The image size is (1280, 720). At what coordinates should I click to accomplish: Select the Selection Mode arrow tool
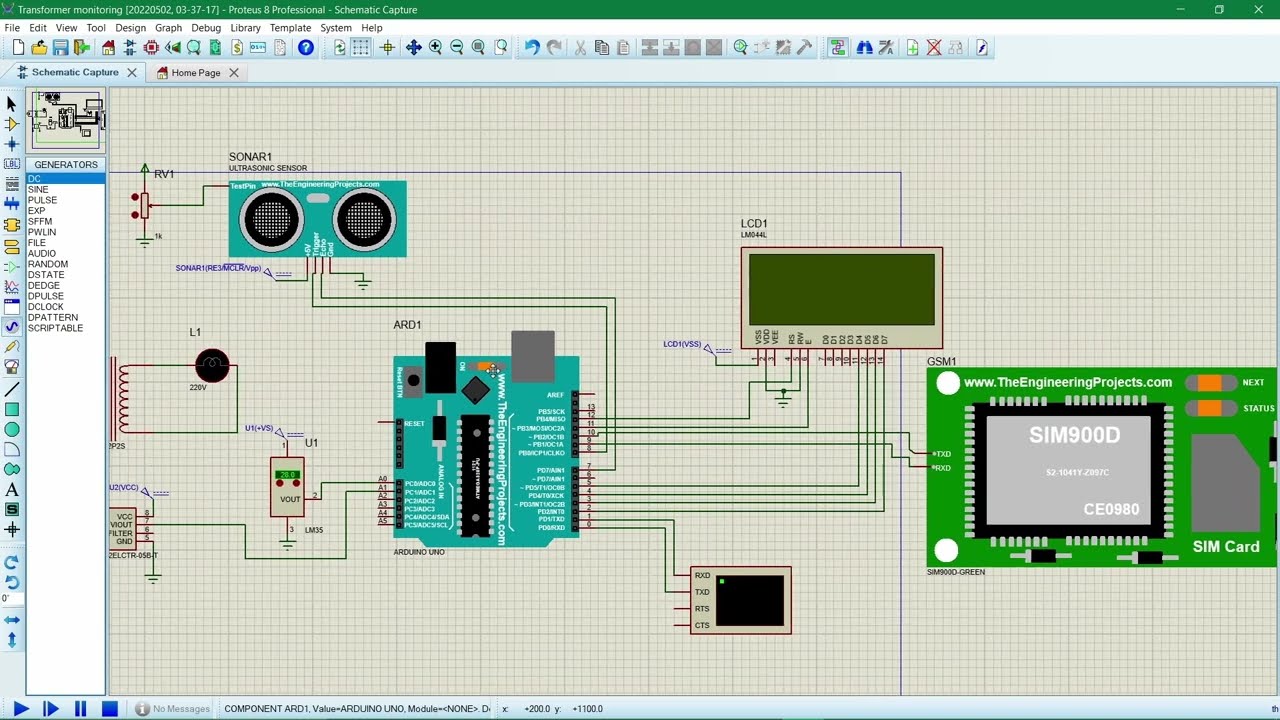tap(12, 104)
